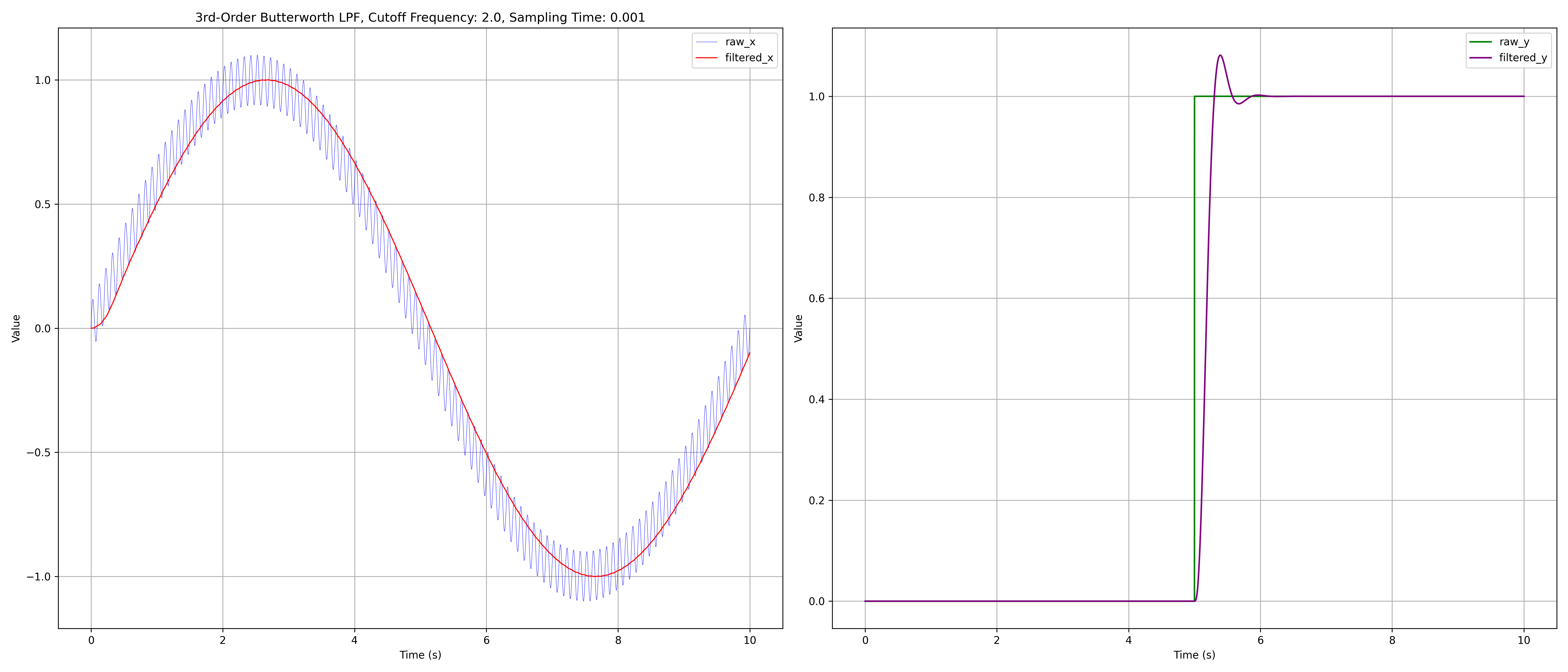
Task: Click the 0 time tick of the raw_y plot
Action: (x=865, y=640)
